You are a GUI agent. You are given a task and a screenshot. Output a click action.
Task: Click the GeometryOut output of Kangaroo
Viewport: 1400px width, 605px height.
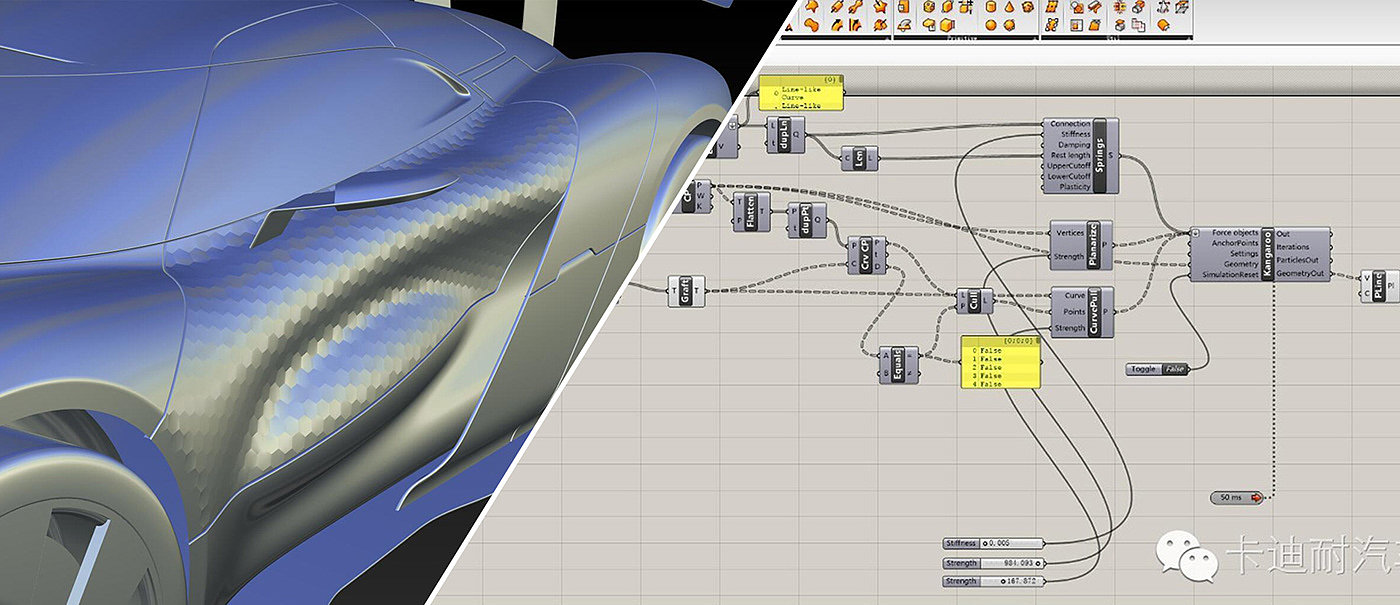tap(1300, 273)
